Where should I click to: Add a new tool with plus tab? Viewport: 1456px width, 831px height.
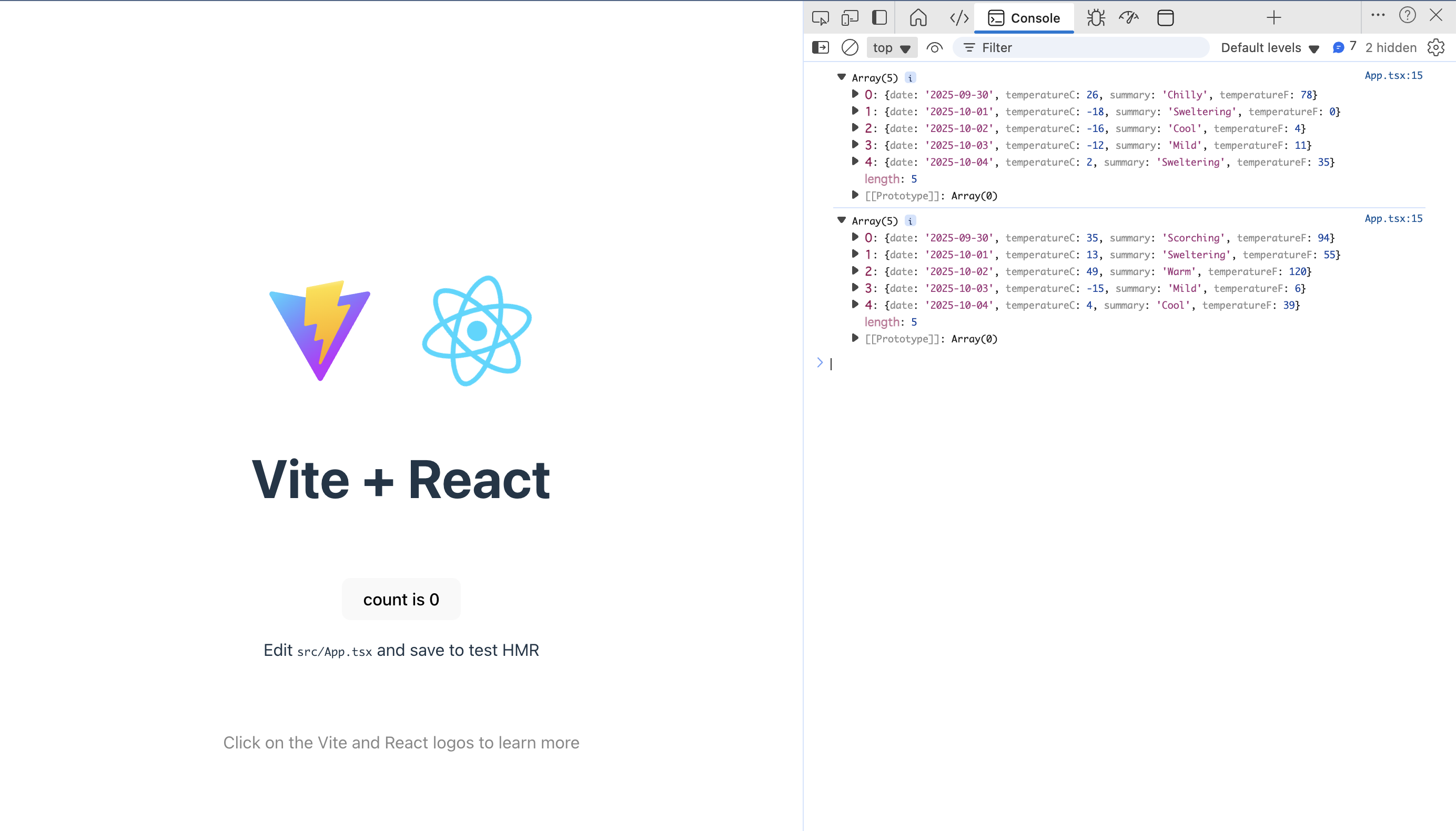coord(1274,18)
